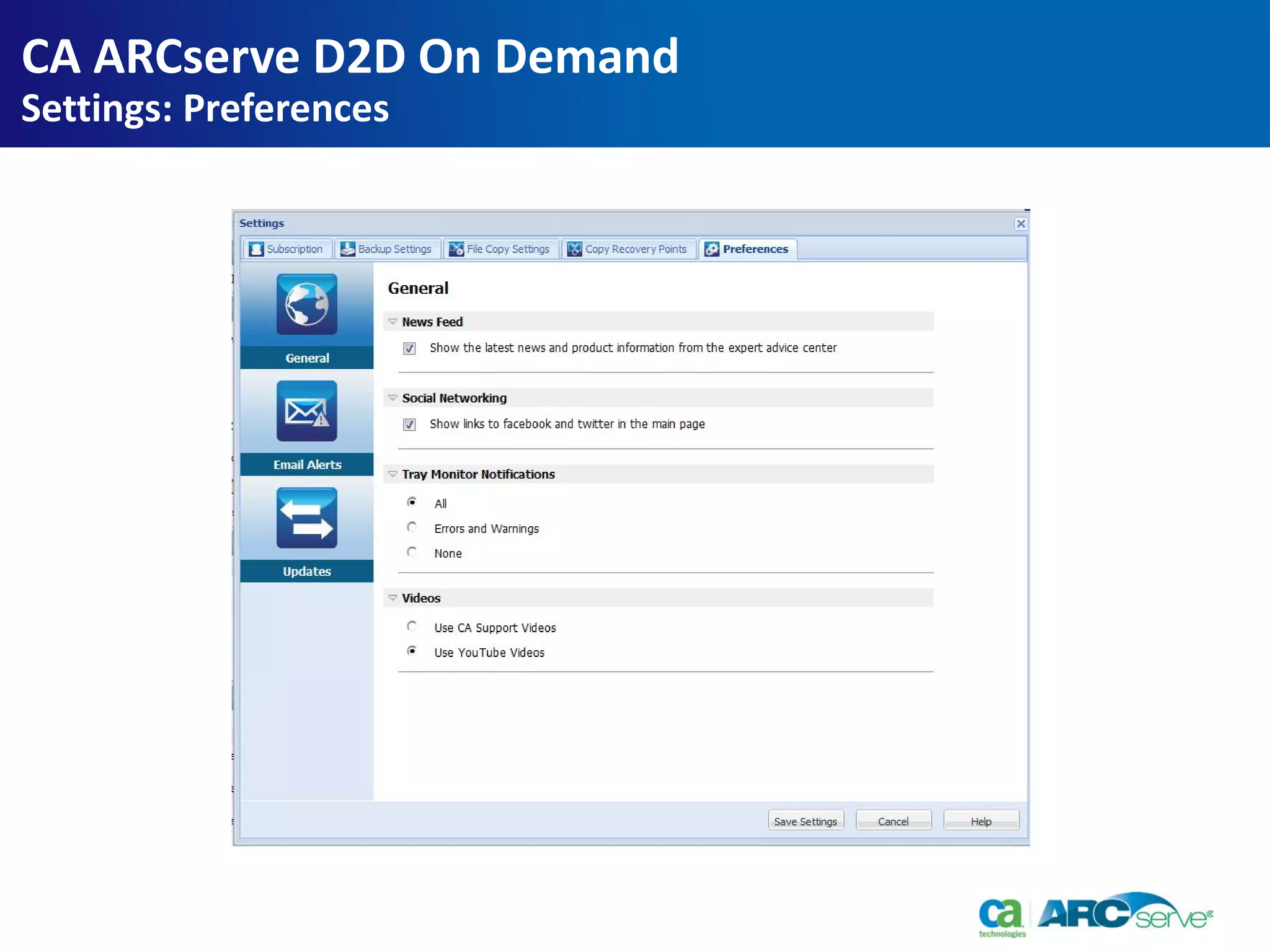Select the Updates label in sidebar
1270x952 pixels.
click(307, 571)
